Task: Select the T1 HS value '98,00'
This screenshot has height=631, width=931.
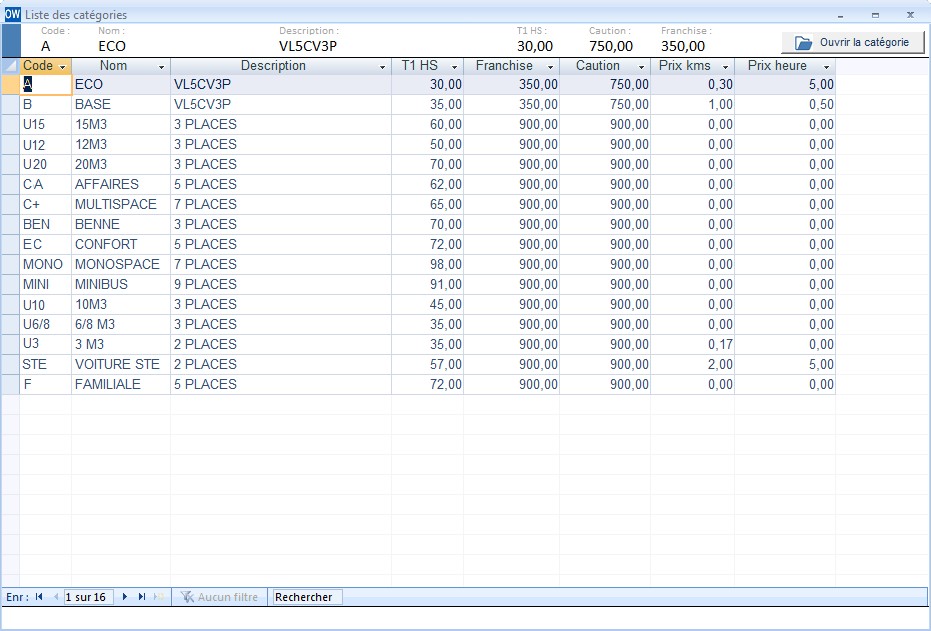Action: pyautogui.click(x=428, y=265)
